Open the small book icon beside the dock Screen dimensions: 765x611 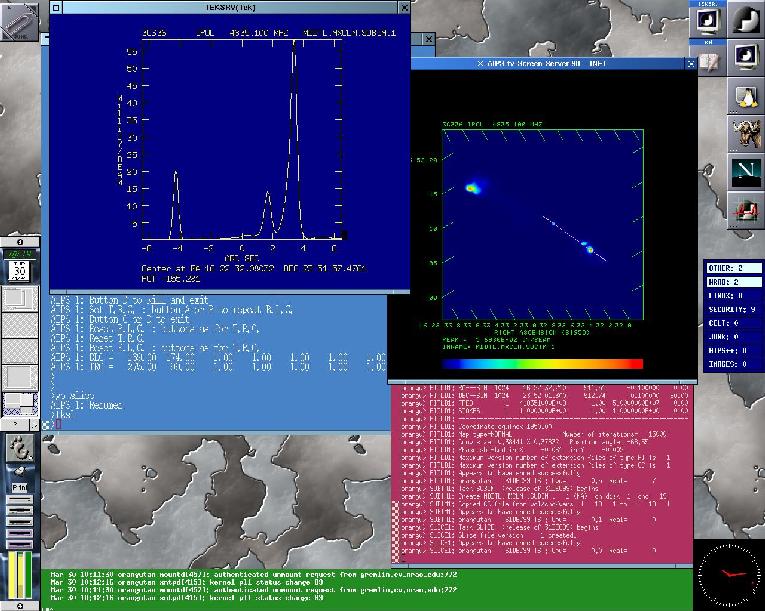click(x=709, y=62)
